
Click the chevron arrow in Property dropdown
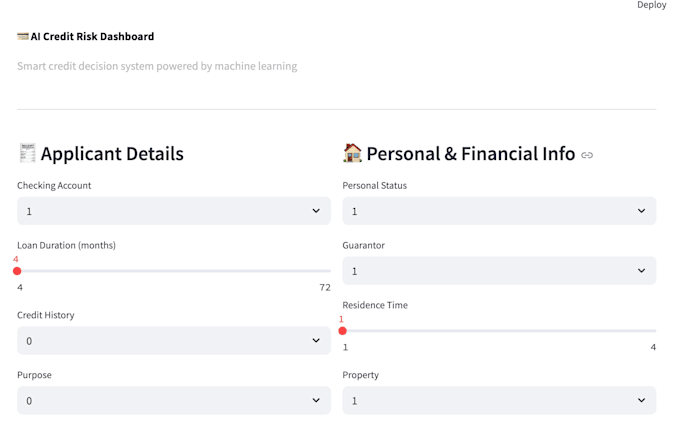coord(641,400)
